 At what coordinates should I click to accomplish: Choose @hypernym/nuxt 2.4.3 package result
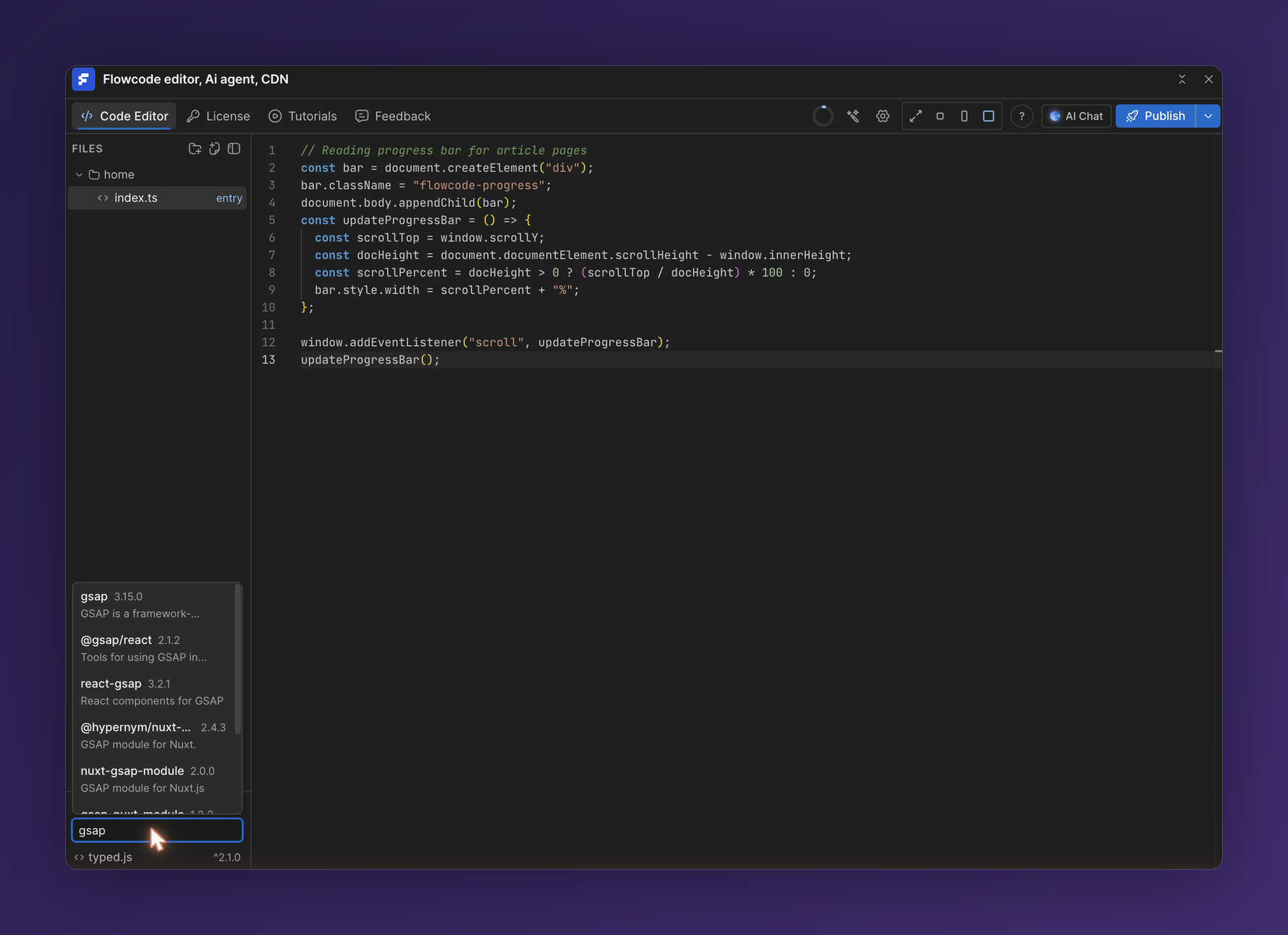click(x=154, y=735)
